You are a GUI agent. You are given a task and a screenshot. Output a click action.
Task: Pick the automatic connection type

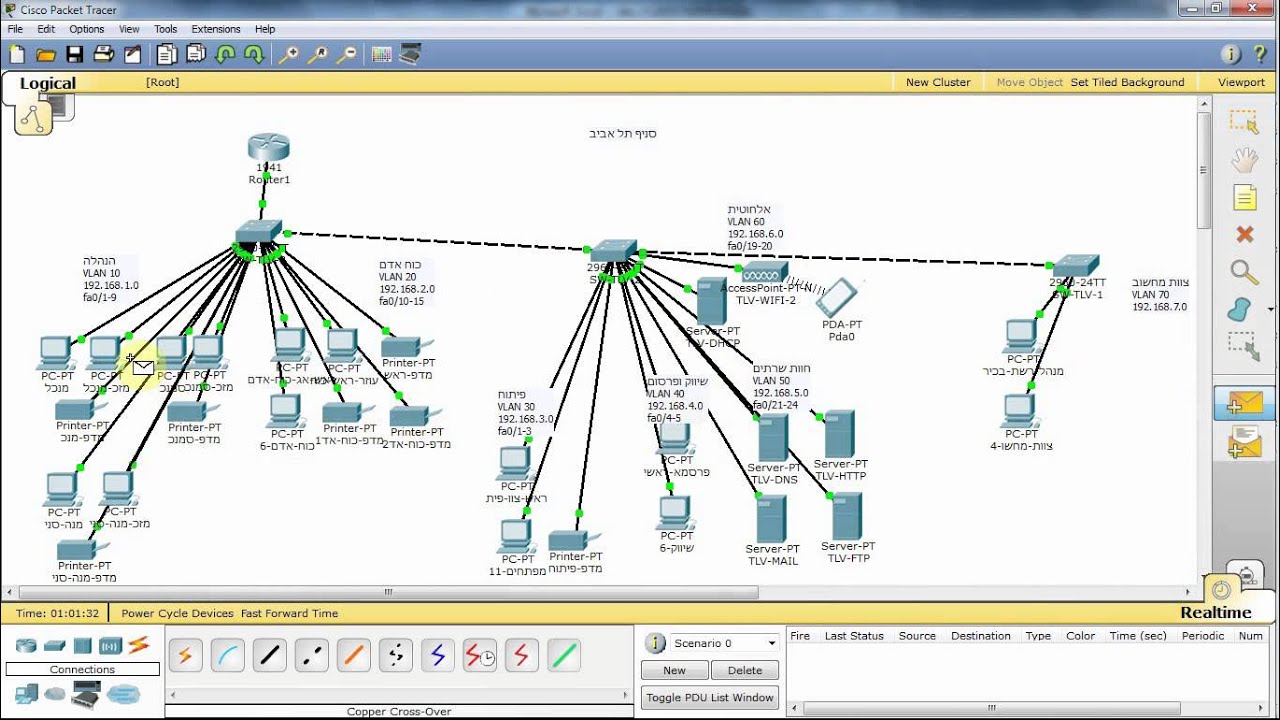coord(185,656)
